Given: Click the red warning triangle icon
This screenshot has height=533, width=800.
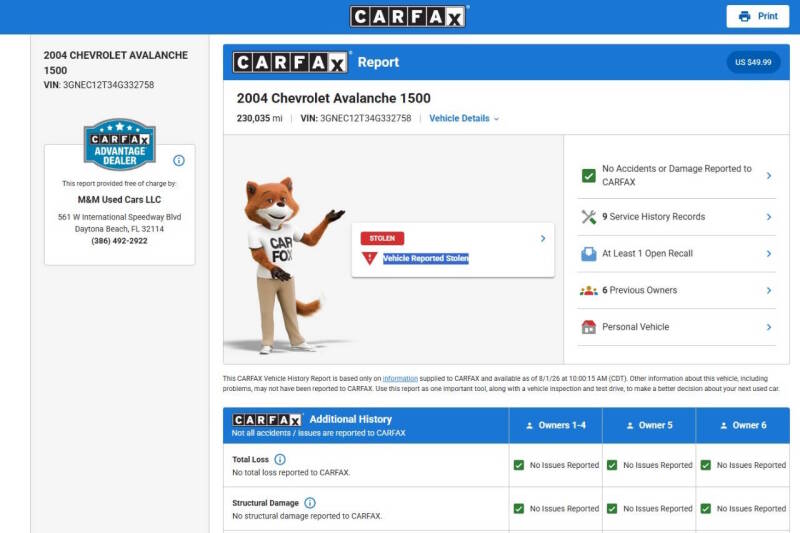Looking at the screenshot, I should [369, 259].
